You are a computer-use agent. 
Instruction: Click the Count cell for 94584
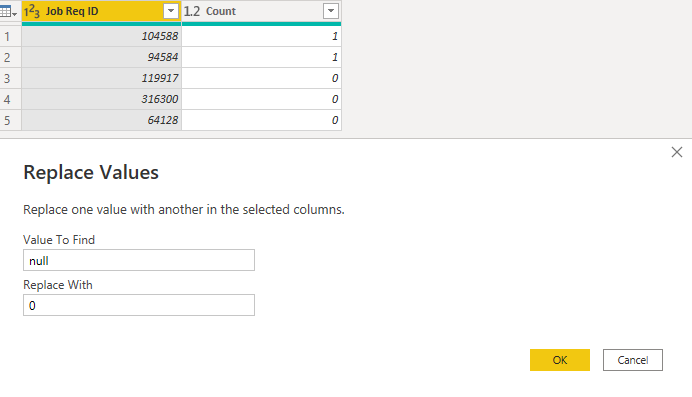coord(261,57)
